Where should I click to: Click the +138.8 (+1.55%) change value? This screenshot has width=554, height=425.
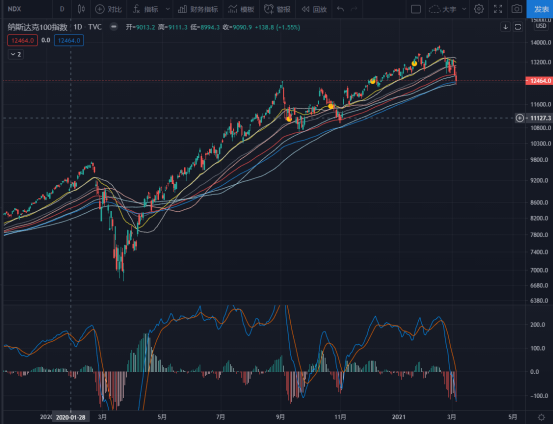[277, 27]
